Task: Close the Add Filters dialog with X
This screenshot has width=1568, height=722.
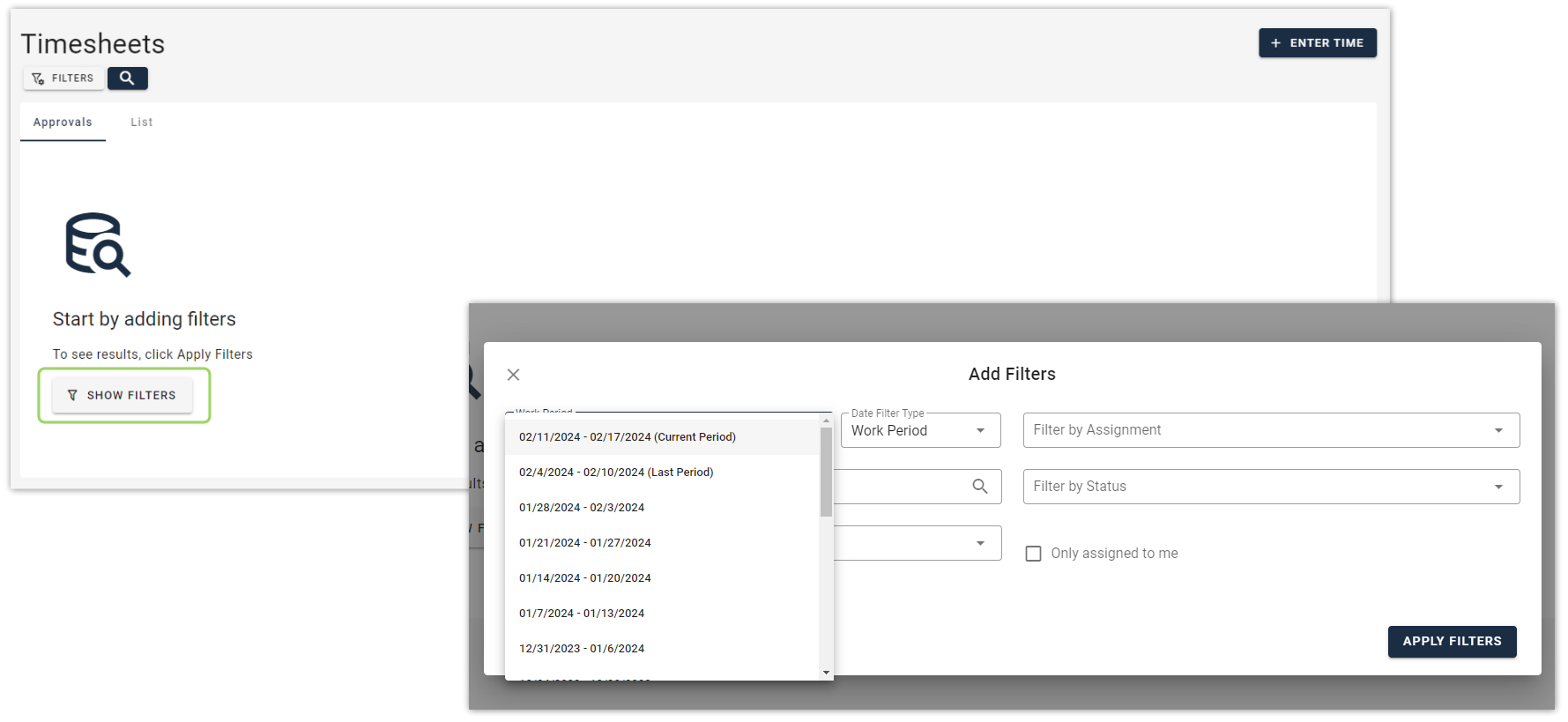Action: click(x=513, y=375)
